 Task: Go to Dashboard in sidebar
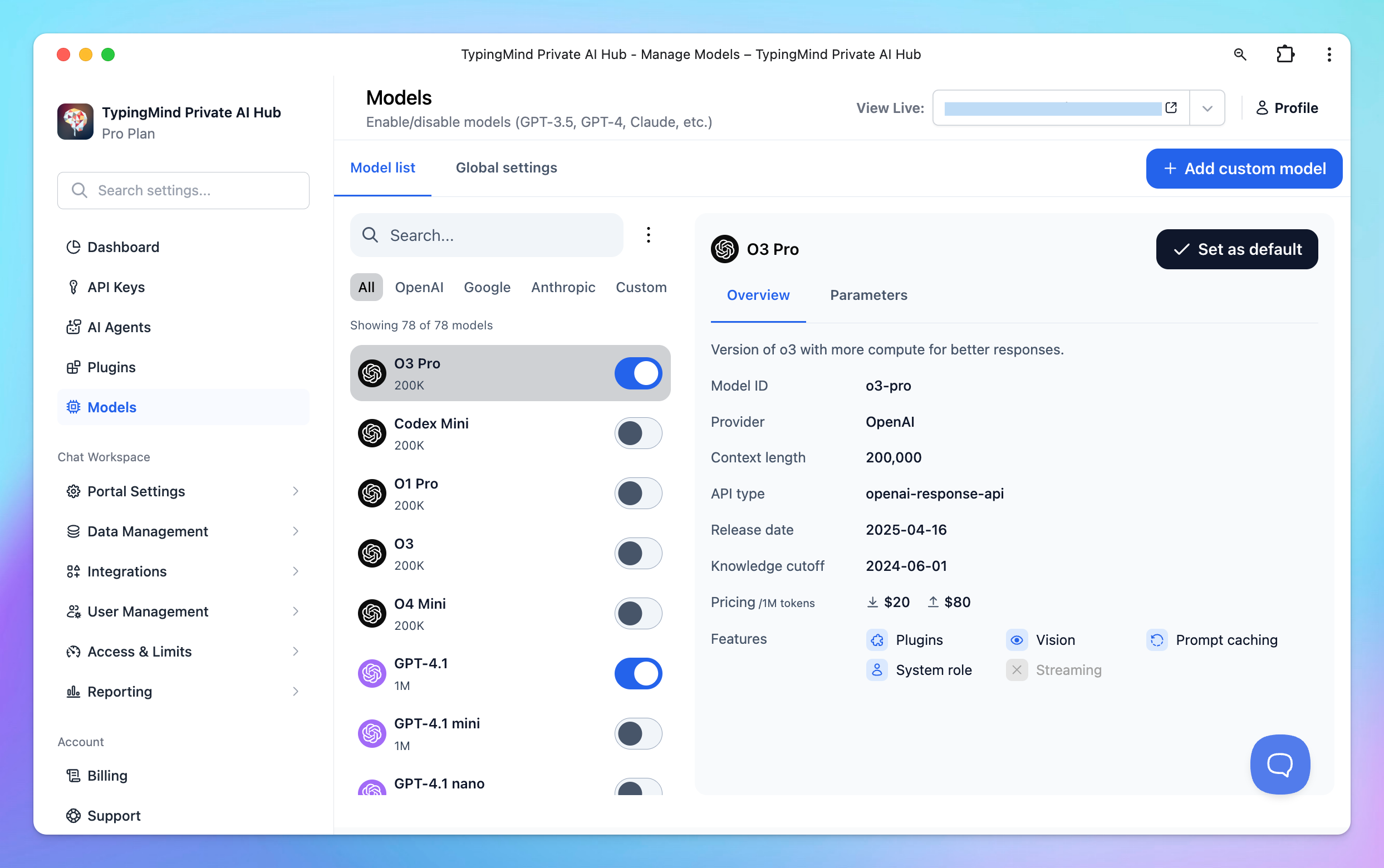[x=123, y=247]
